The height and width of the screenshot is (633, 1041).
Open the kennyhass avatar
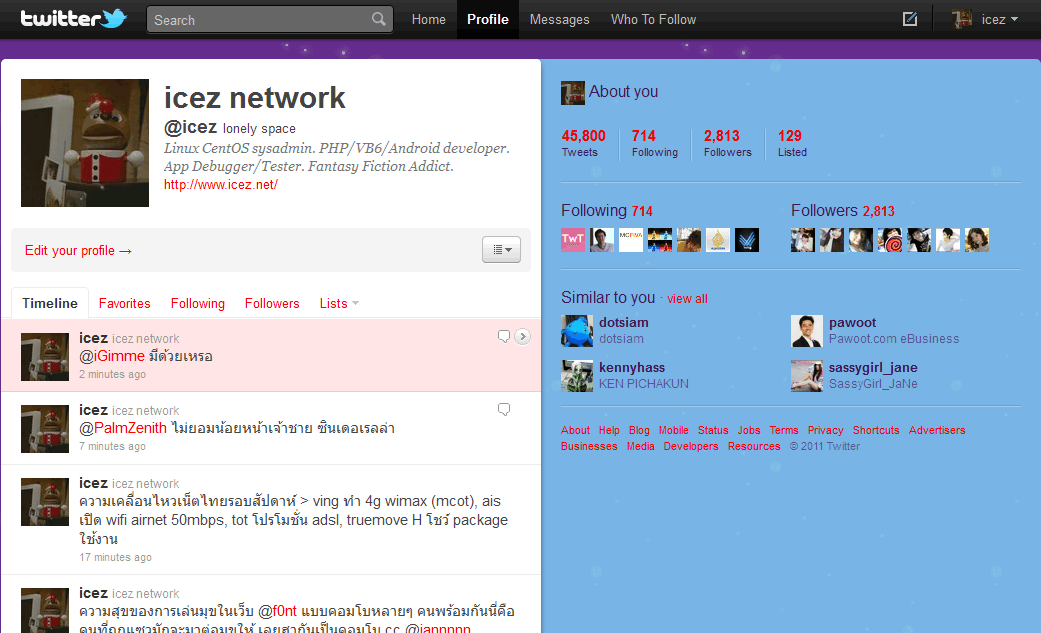point(577,376)
